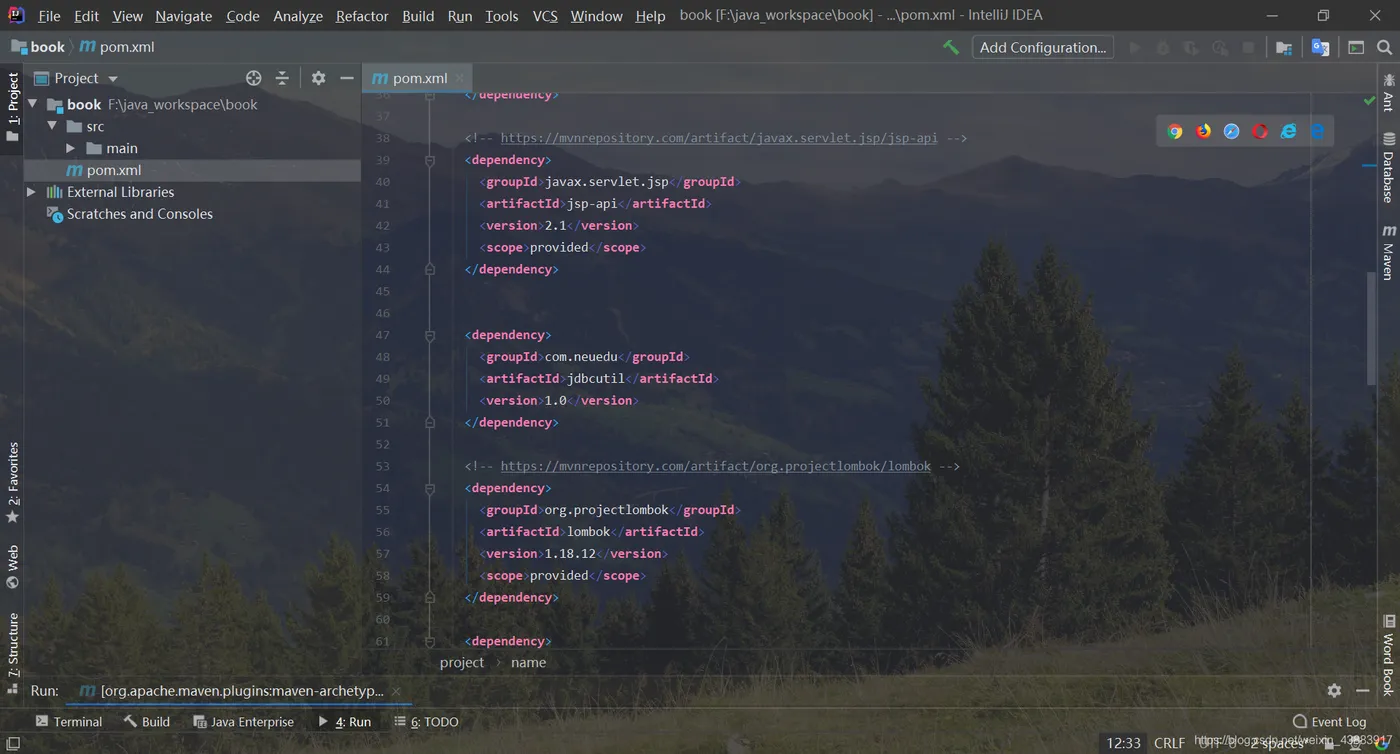Click the green Build Project hammer icon
Image resolution: width=1400 pixels, height=754 pixels.
[x=950, y=47]
